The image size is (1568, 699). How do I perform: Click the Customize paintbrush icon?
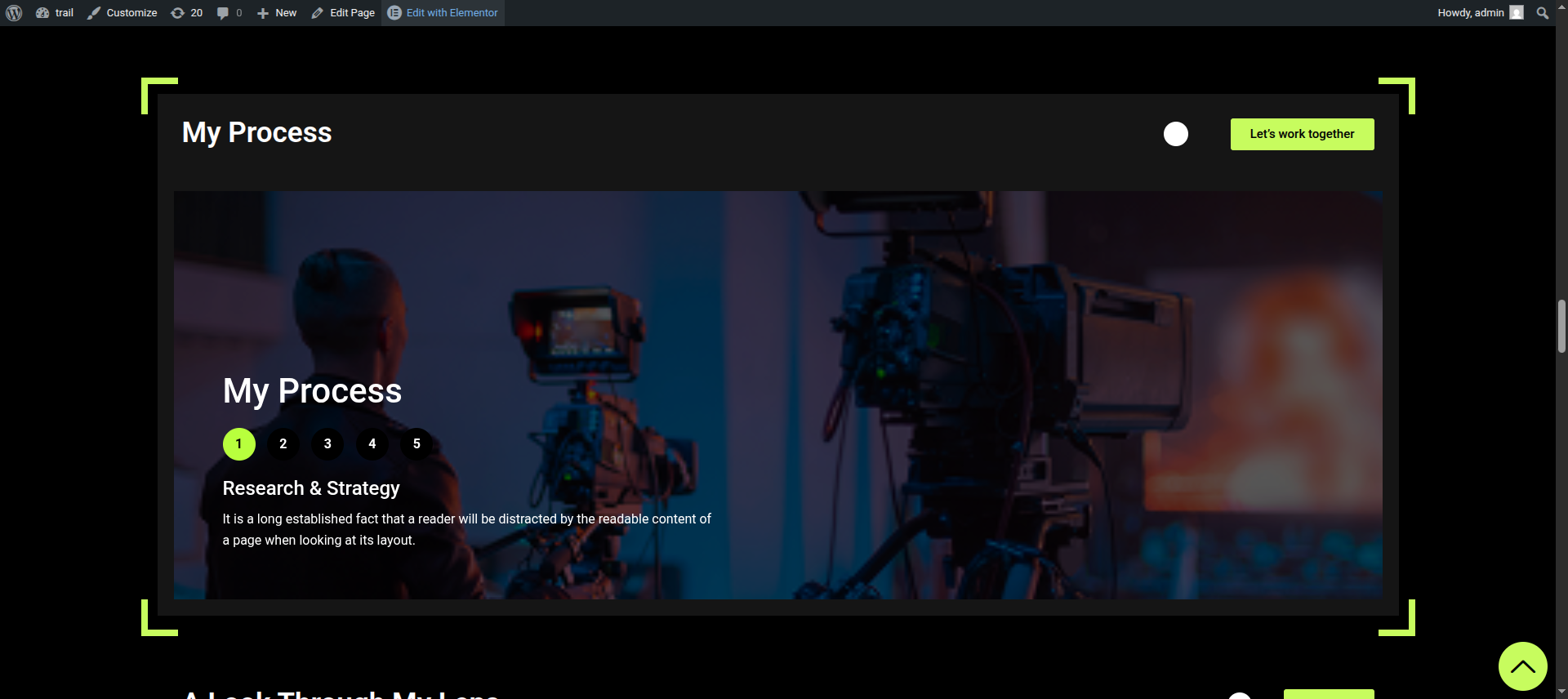pos(94,13)
